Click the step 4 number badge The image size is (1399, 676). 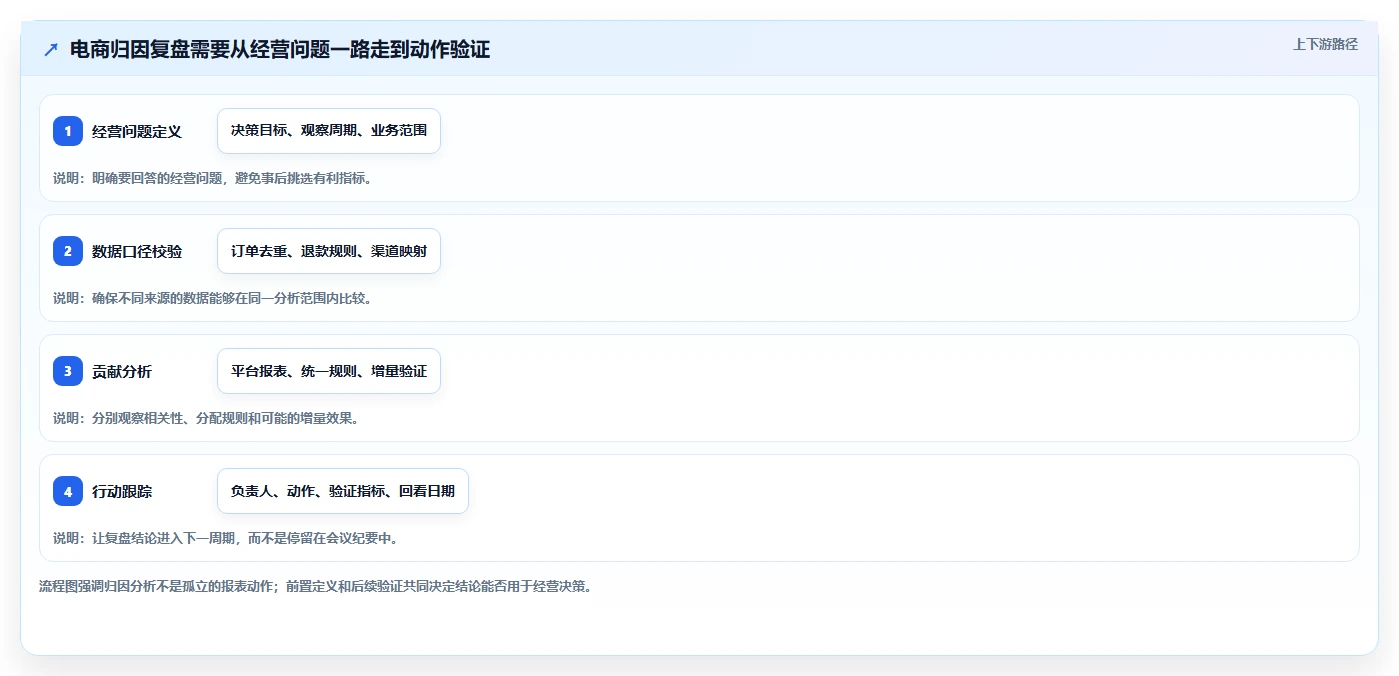(68, 491)
